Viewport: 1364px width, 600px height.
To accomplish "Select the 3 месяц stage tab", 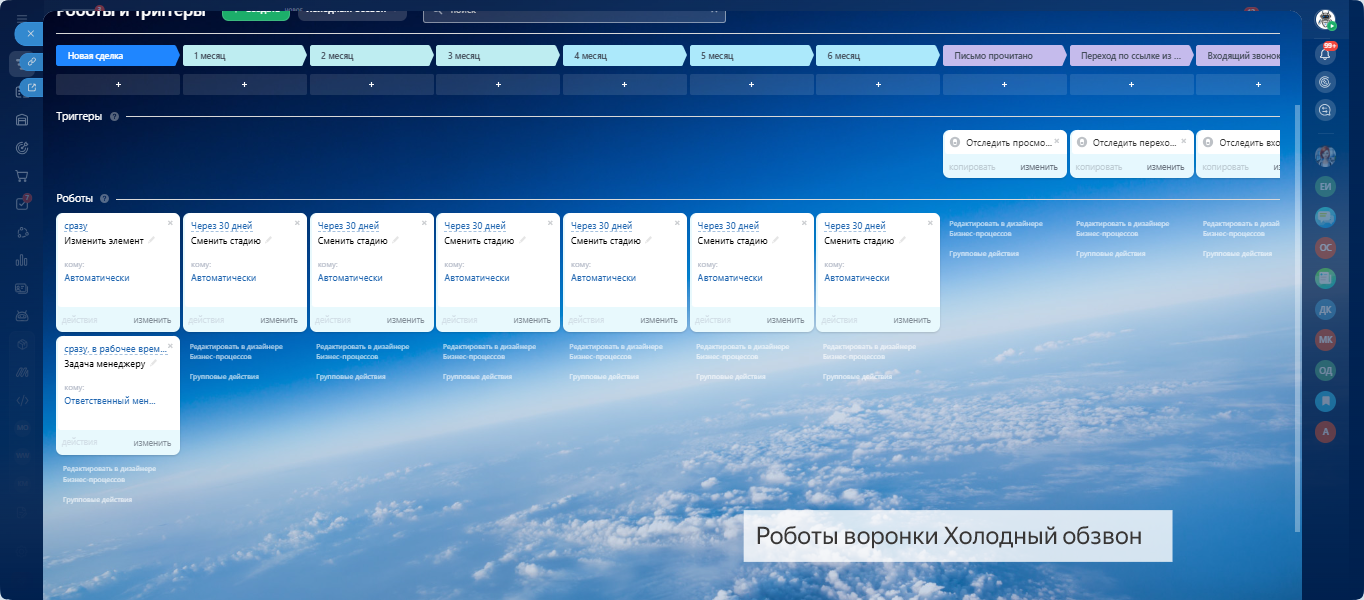I will click(497, 56).
